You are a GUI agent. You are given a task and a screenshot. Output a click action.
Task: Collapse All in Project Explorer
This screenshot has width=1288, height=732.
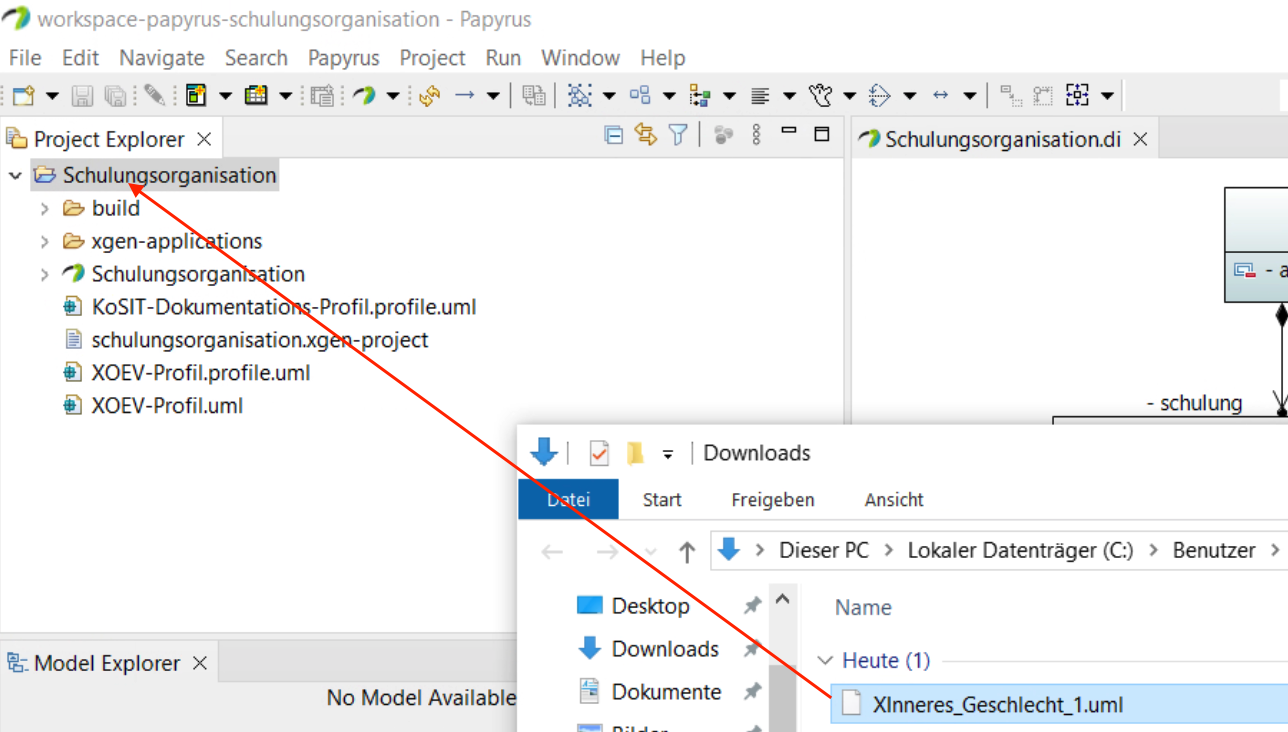pos(614,135)
